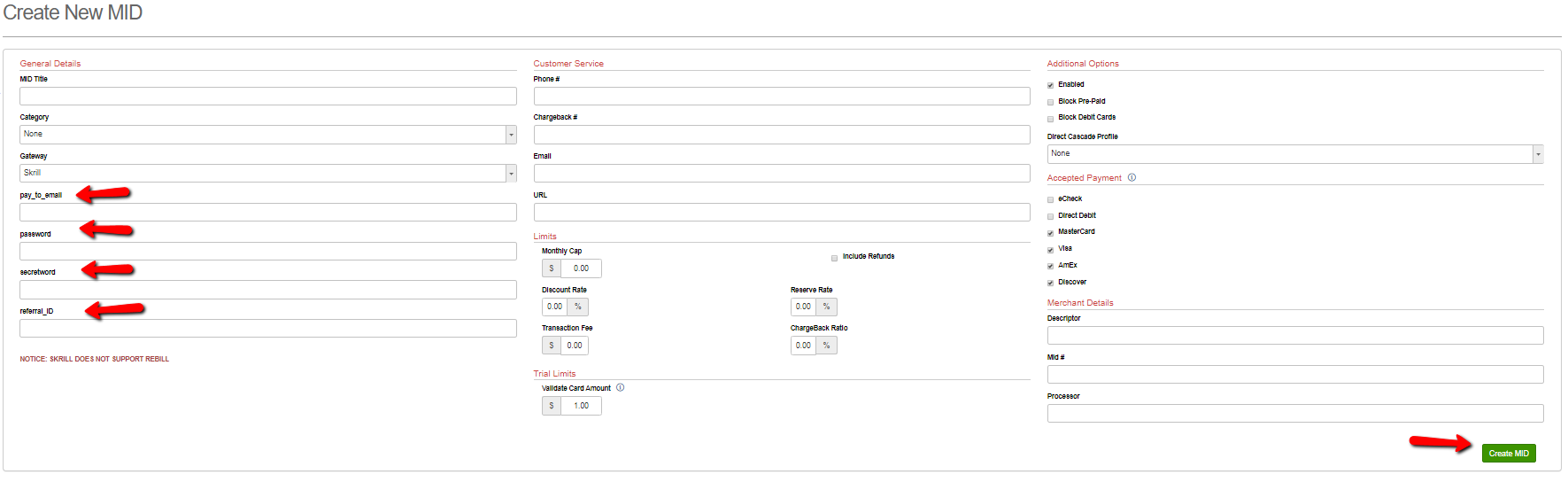1568x482 pixels.
Task: Focus the pay_to_email input field
Action: click(x=267, y=213)
